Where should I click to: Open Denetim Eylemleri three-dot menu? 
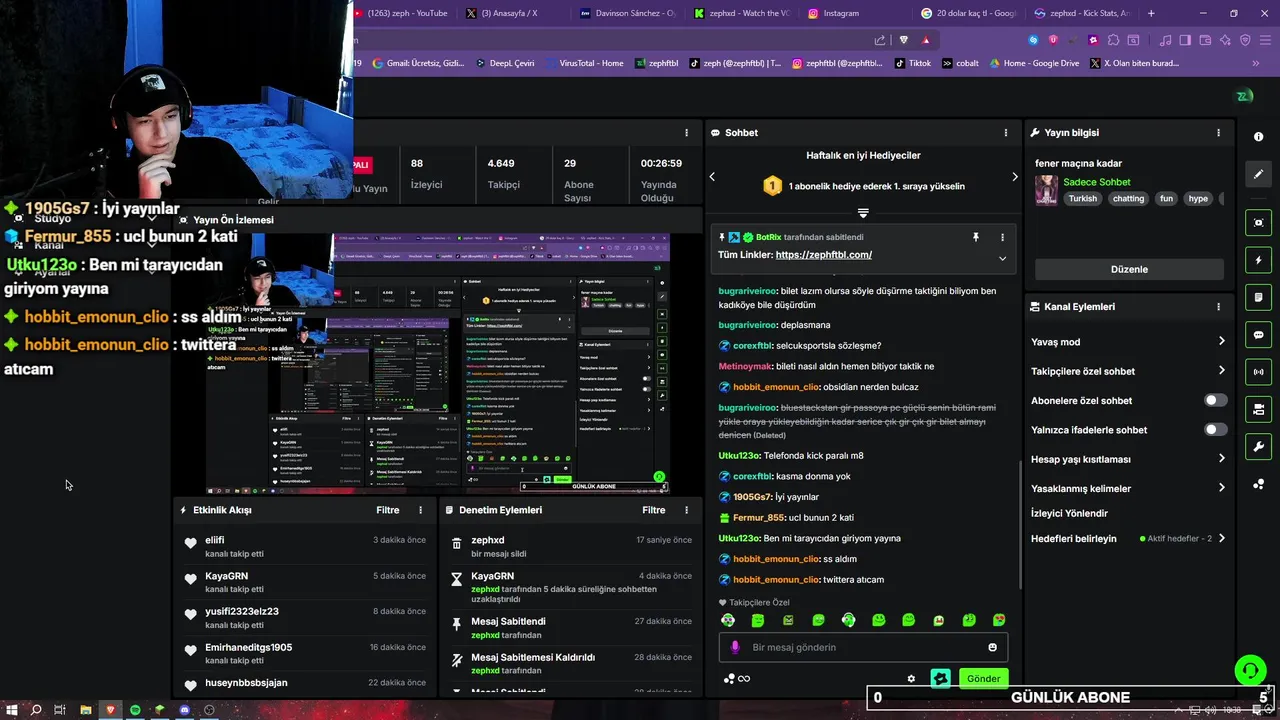point(686,510)
